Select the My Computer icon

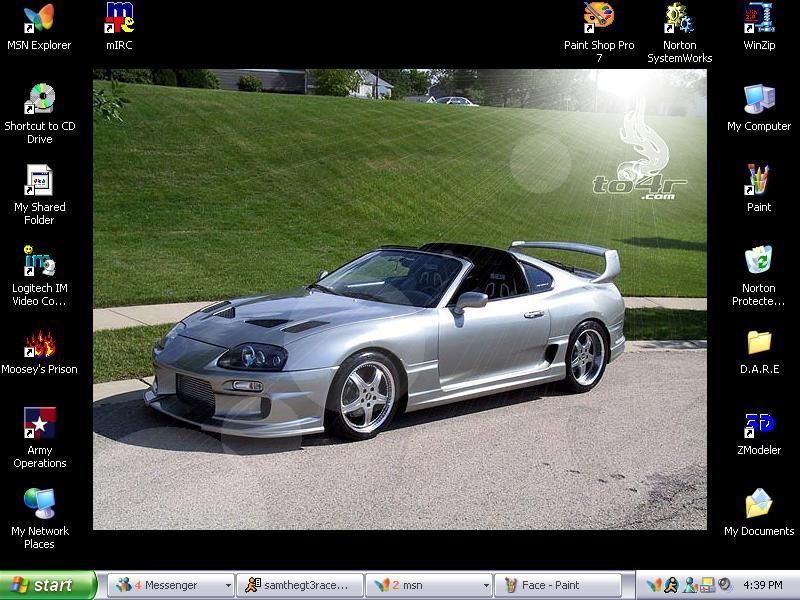coord(759,100)
